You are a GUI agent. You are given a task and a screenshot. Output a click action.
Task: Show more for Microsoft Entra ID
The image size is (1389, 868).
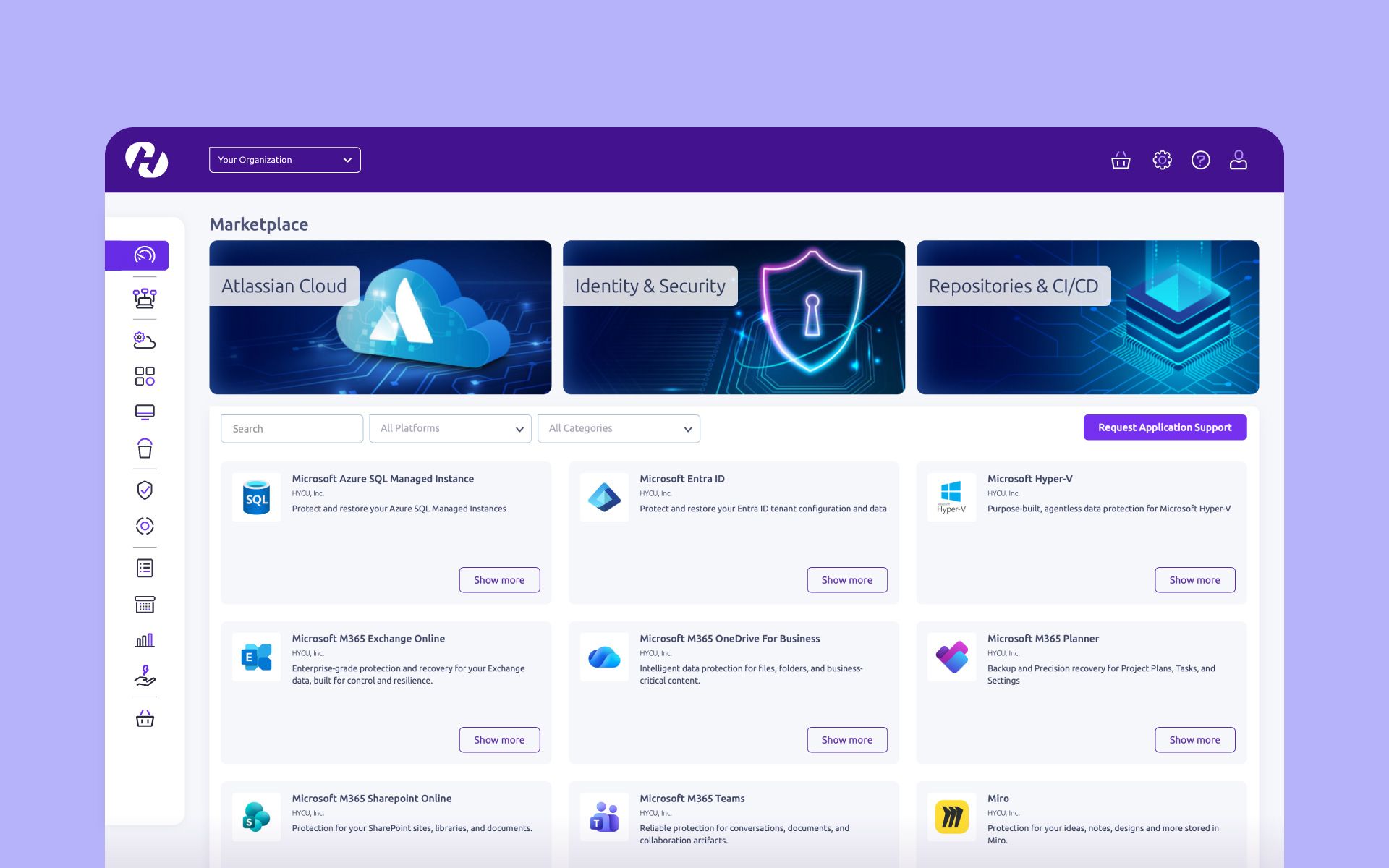coord(847,580)
